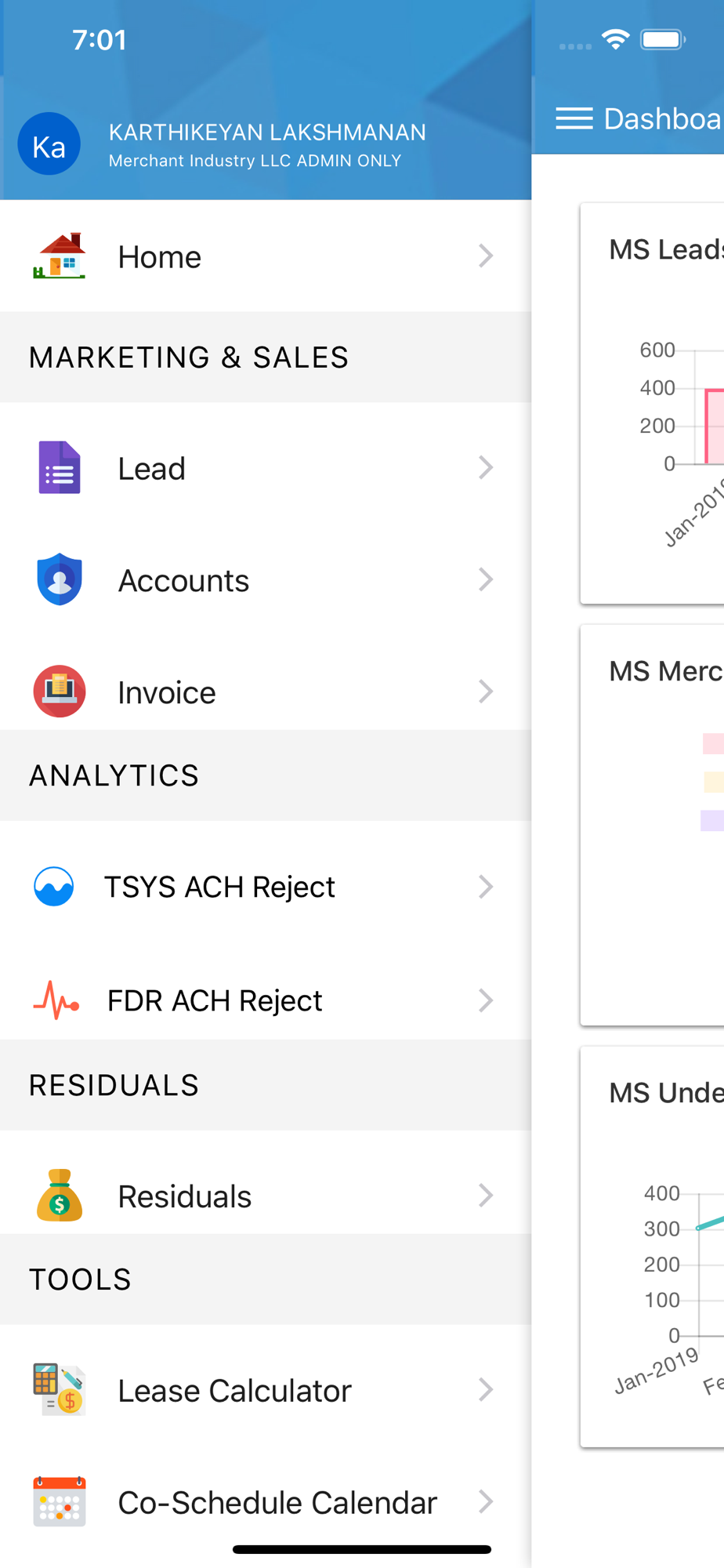Tap the Home house icon
724x1568 pixels.
[60, 256]
